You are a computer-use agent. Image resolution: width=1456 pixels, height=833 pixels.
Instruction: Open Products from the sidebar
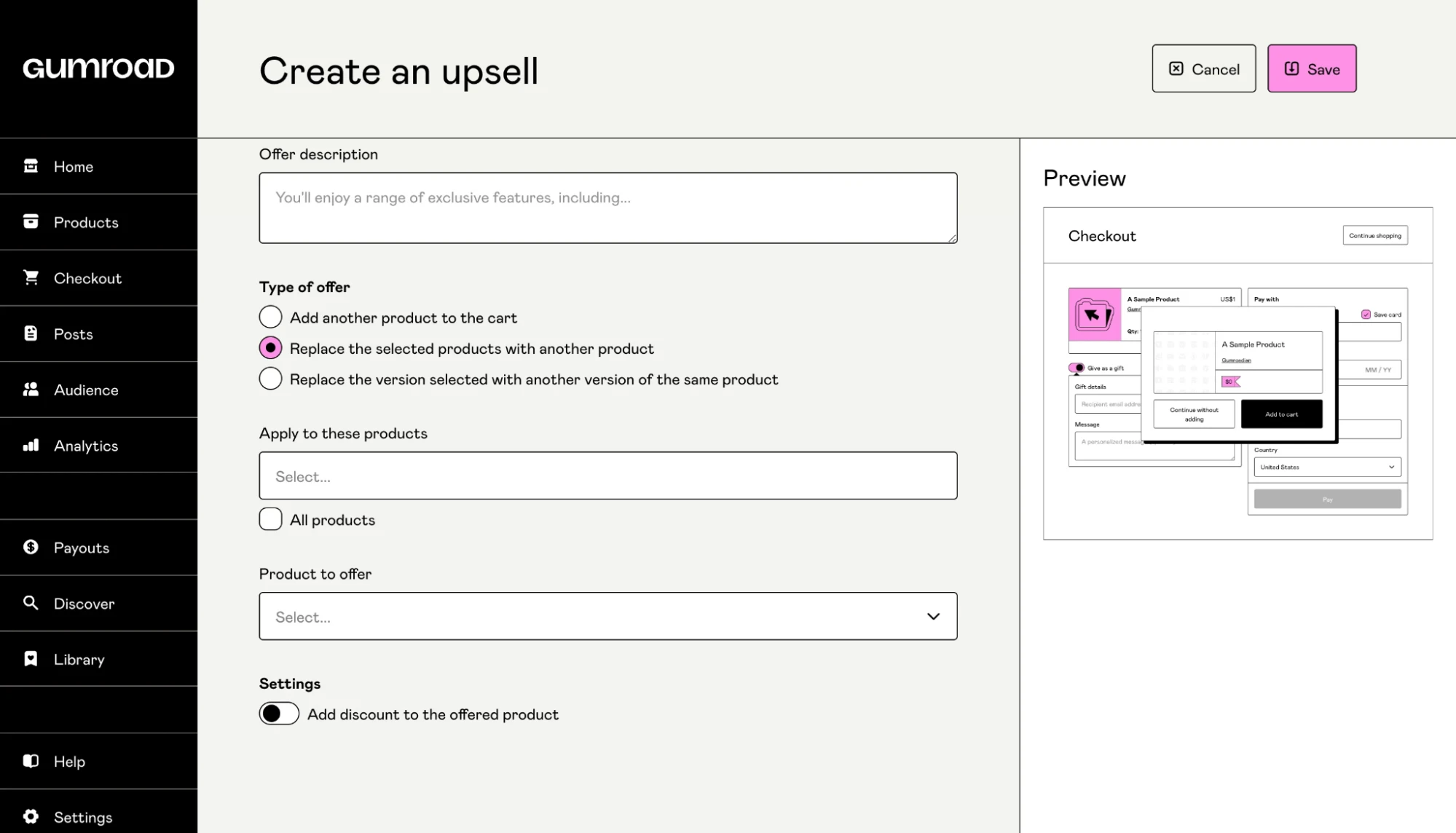coord(31,222)
